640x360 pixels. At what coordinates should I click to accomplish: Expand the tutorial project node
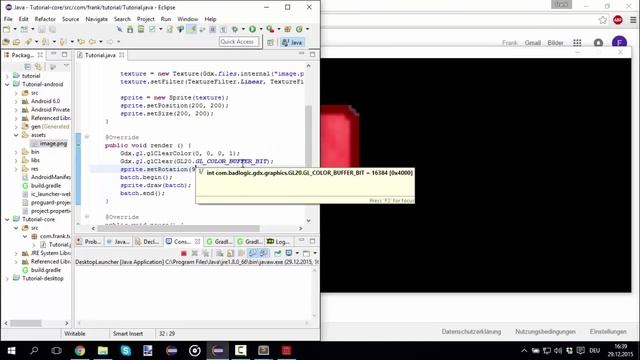7,76
